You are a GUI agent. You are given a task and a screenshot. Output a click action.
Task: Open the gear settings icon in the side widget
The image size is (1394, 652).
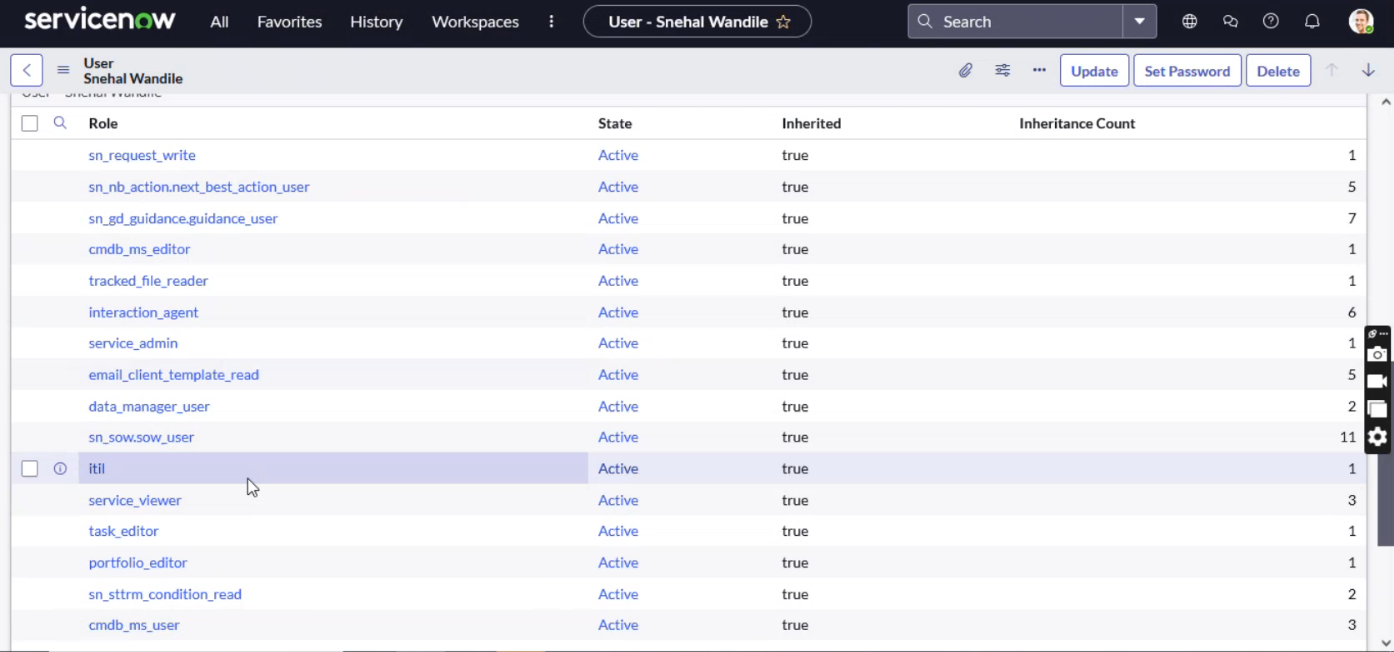pos(1377,437)
